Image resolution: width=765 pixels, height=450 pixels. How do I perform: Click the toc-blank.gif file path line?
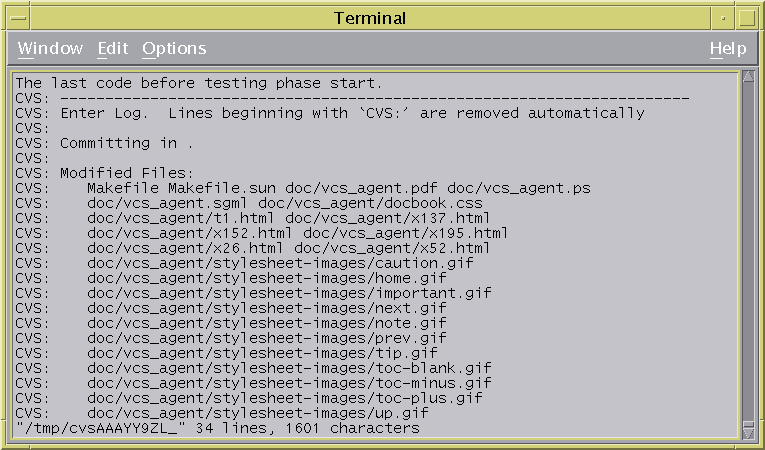coord(253,368)
